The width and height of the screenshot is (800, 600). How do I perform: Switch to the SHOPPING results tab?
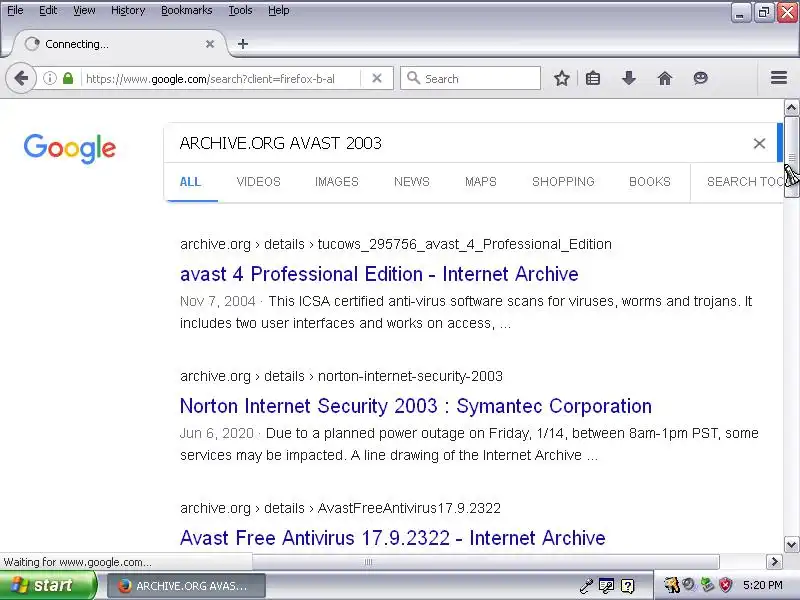[x=563, y=182]
